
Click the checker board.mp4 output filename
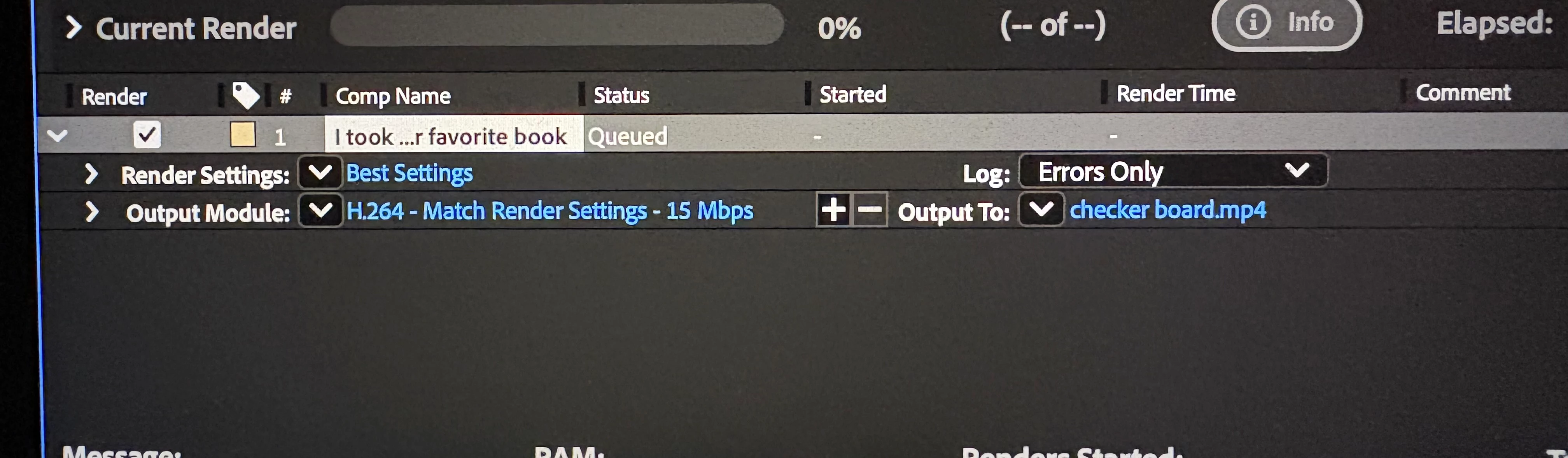coord(1167,210)
